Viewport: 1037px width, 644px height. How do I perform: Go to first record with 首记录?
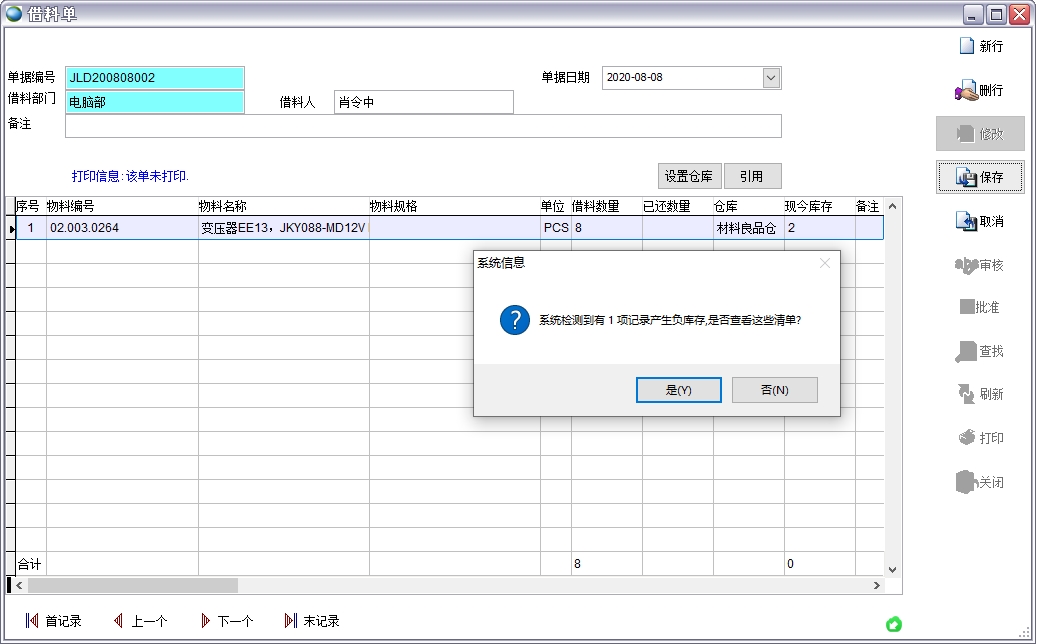[x=54, y=621]
